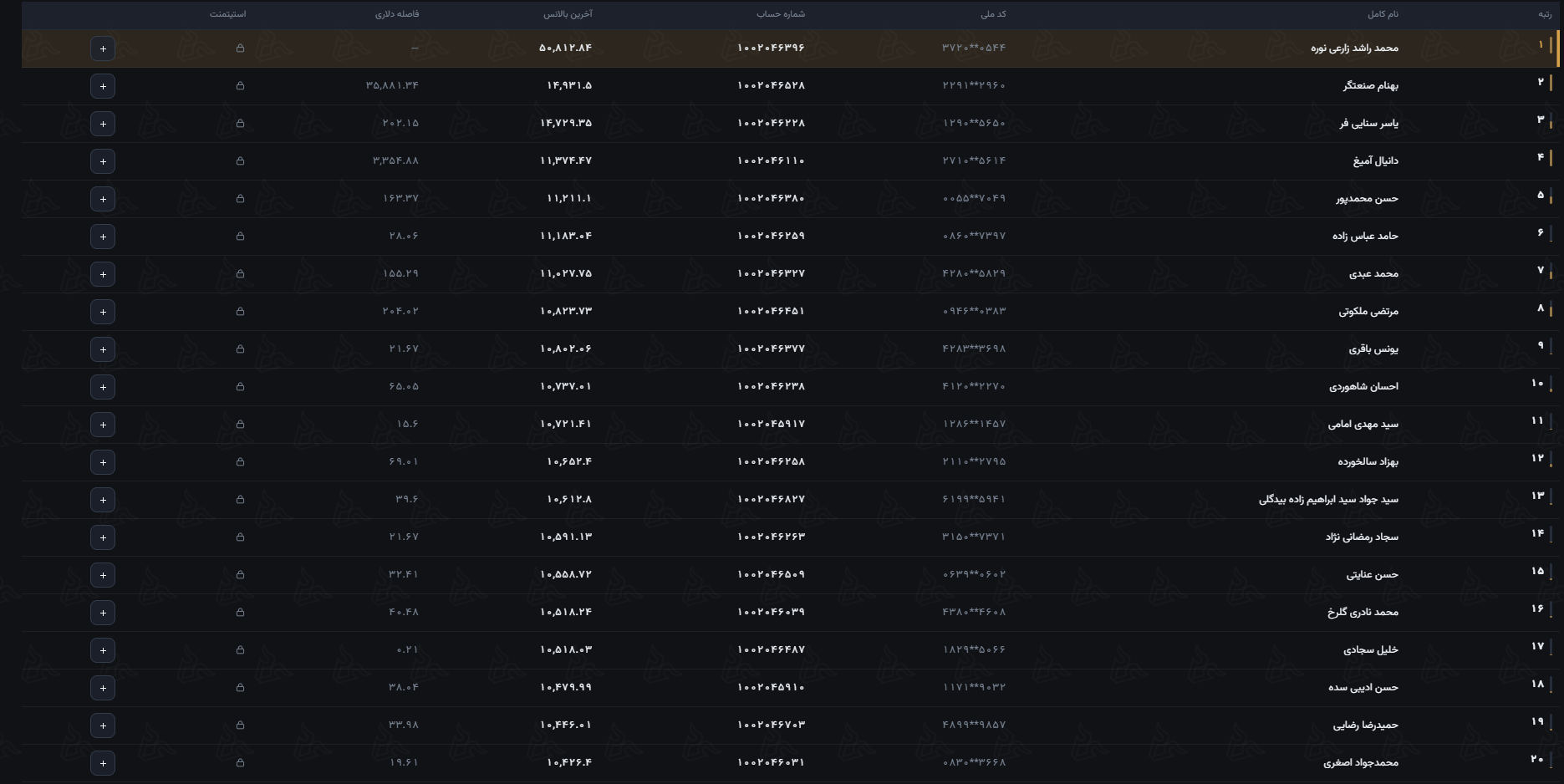Viewport: 1564px width, 784px height.
Task: Select the balance ۵۰,۸۱۲.۸۴
Action: [x=565, y=48]
